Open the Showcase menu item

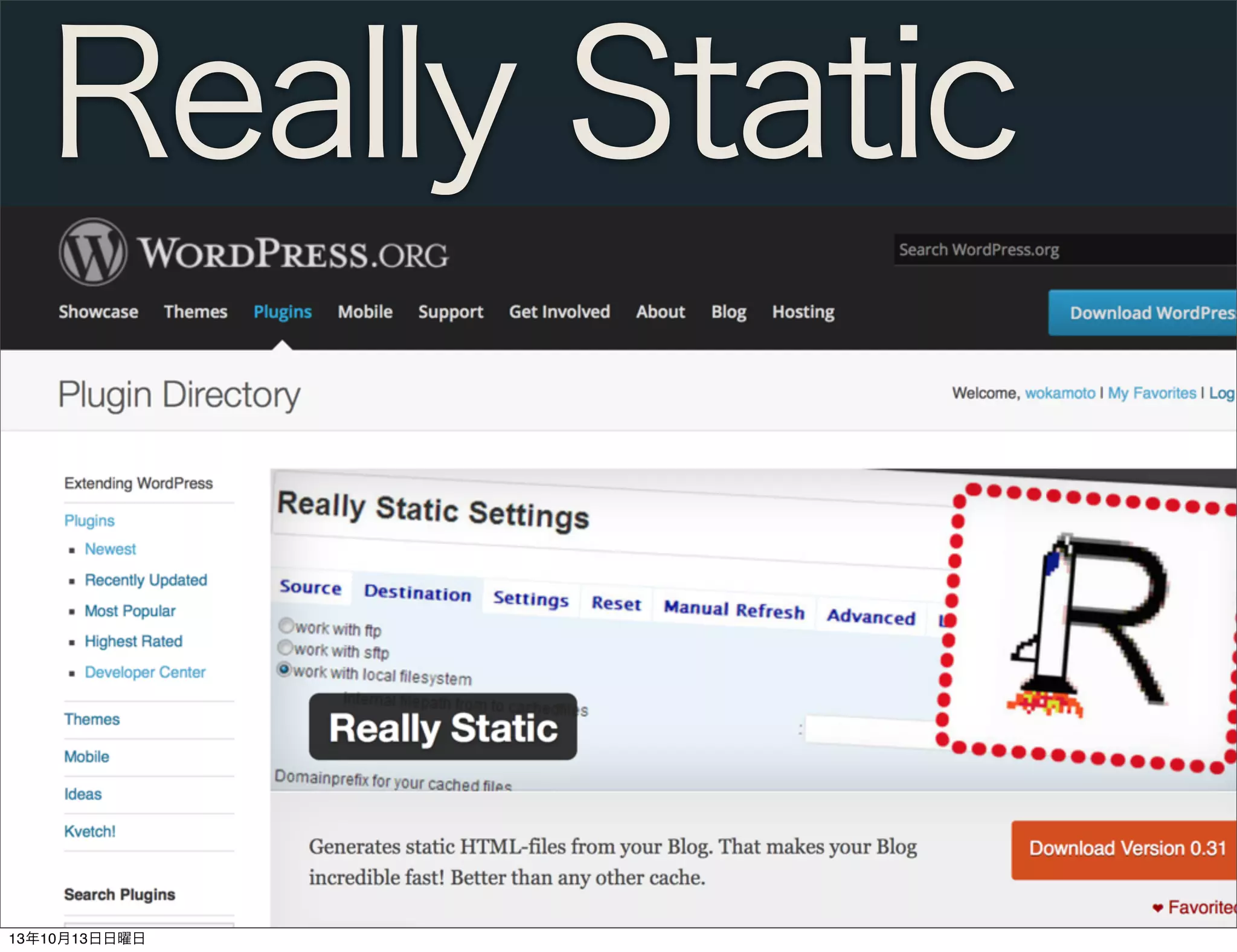(98, 312)
